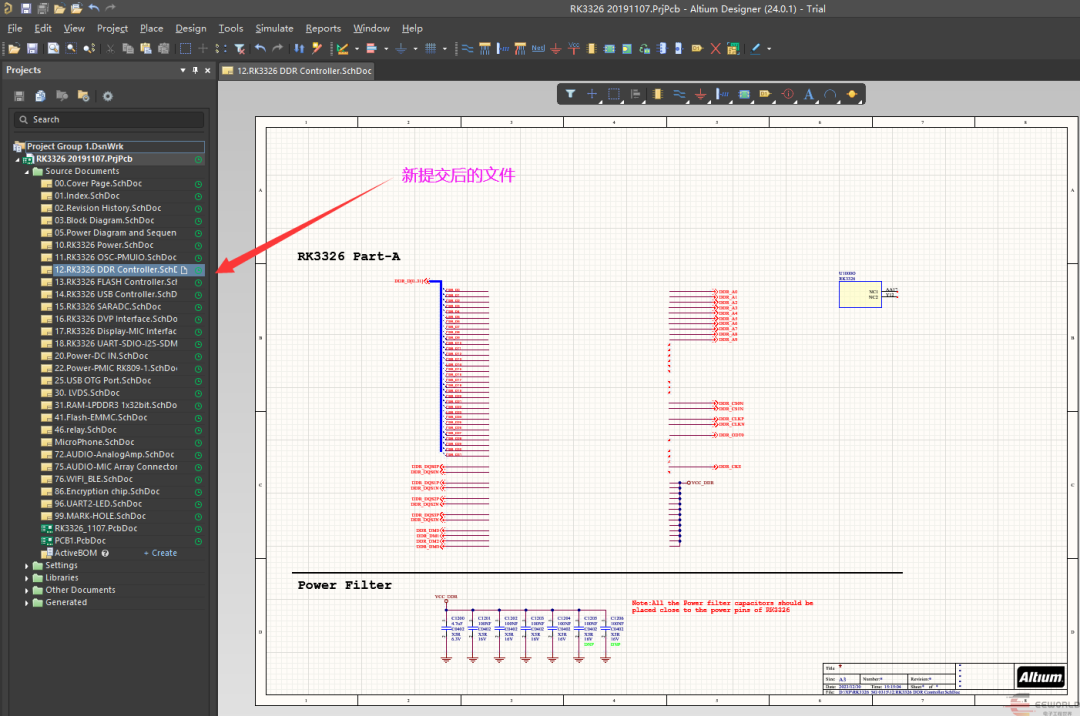This screenshot has height=716, width=1080.
Task: Expand the Settings folder in project tree
Action: [x=27, y=566]
